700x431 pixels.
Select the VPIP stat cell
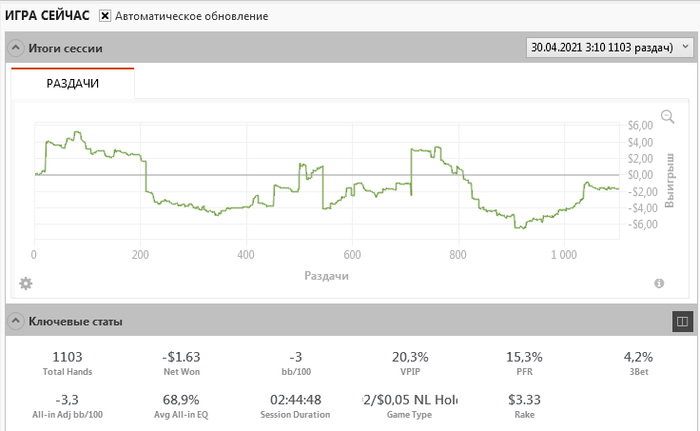(x=409, y=363)
